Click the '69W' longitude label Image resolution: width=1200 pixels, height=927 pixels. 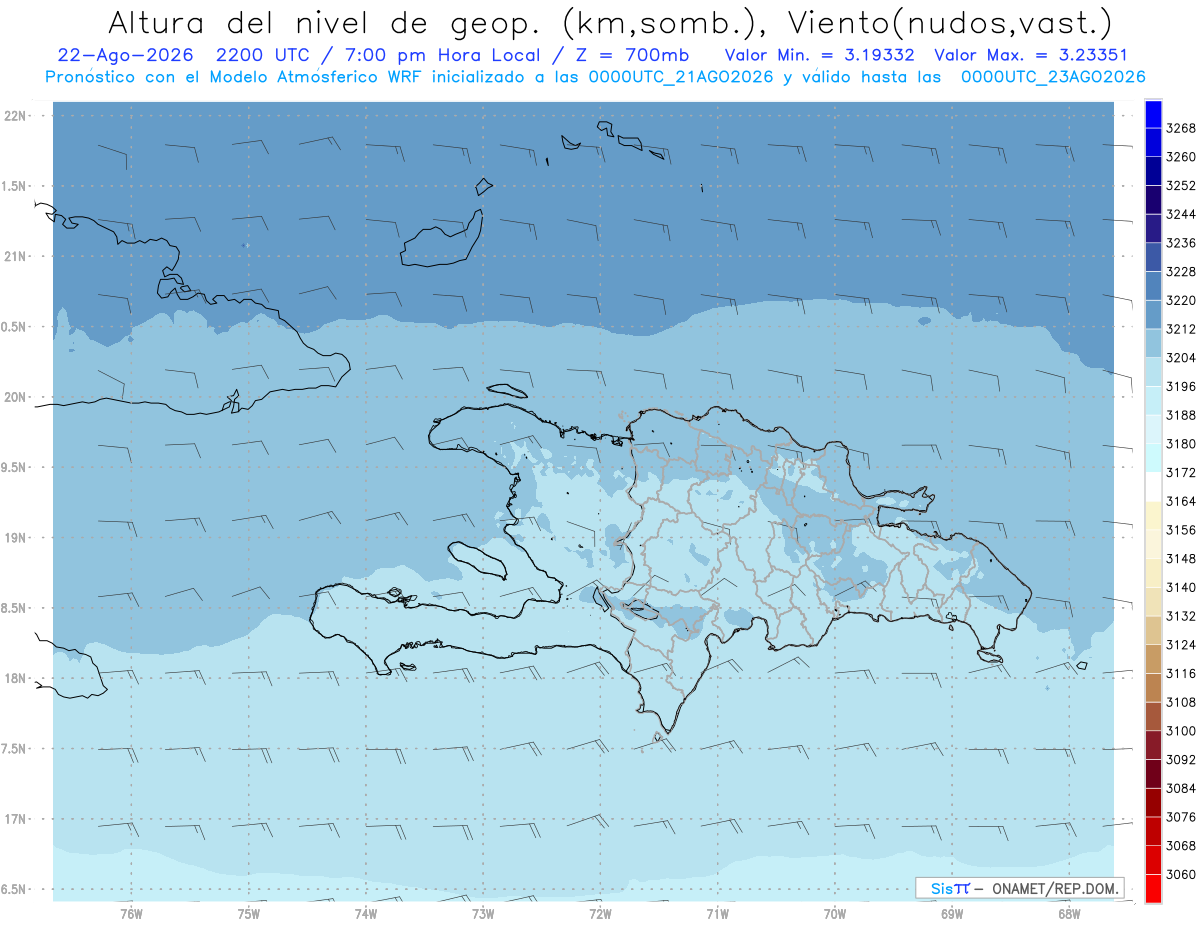951,914
